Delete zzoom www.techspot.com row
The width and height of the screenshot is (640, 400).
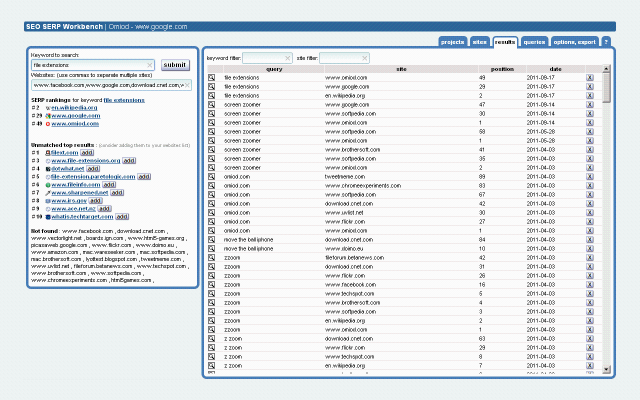click(x=590, y=293)
